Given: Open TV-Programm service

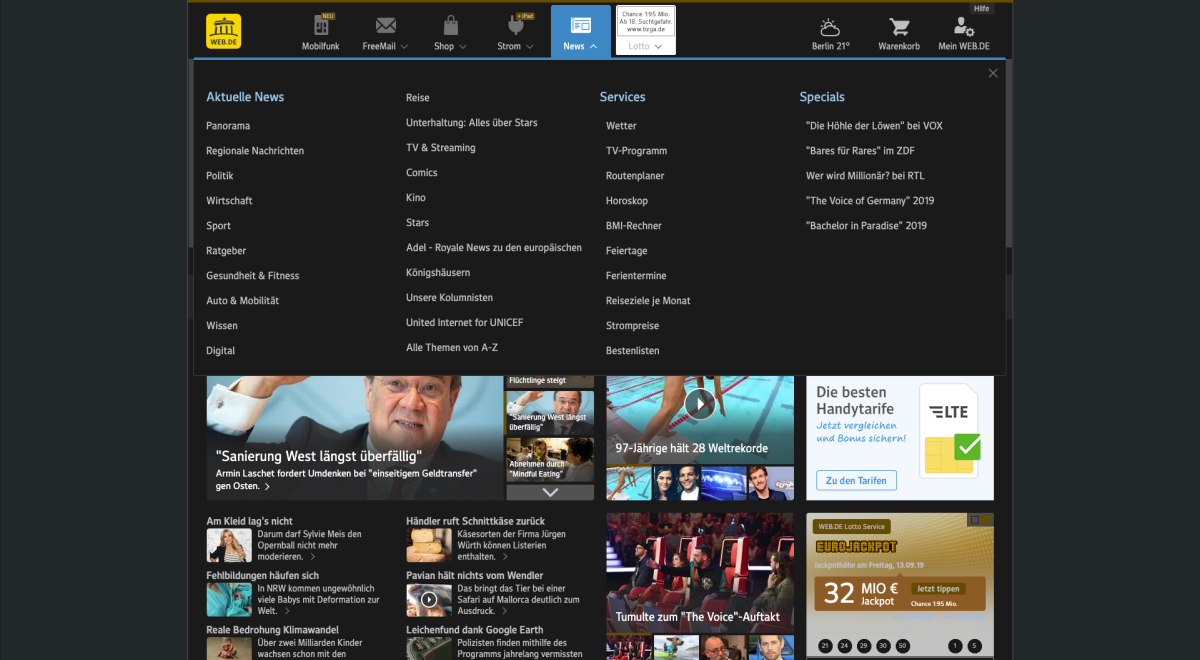Looking at the screenshot, I should click(636, 151).
